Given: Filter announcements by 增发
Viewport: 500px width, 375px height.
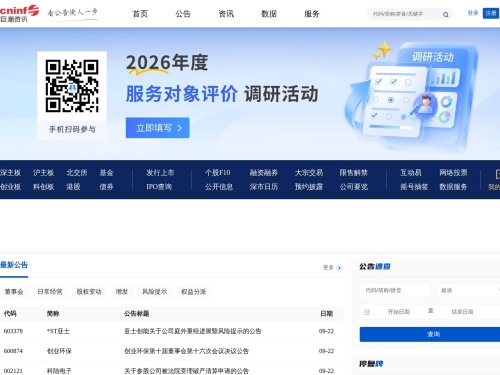Looking at the screenshot, I should coord(122,292).
